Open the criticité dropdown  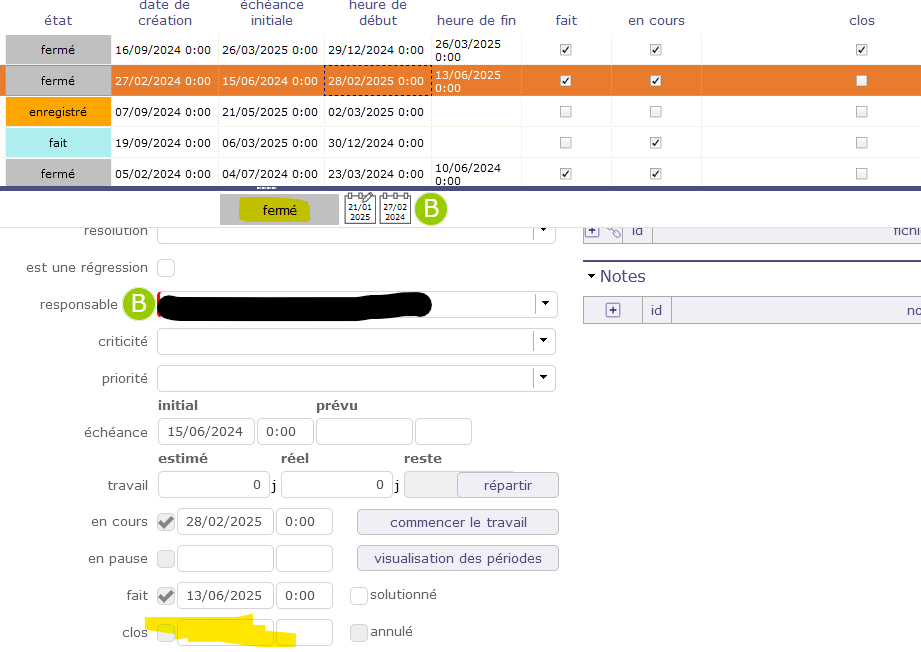[x=545, y=341]
